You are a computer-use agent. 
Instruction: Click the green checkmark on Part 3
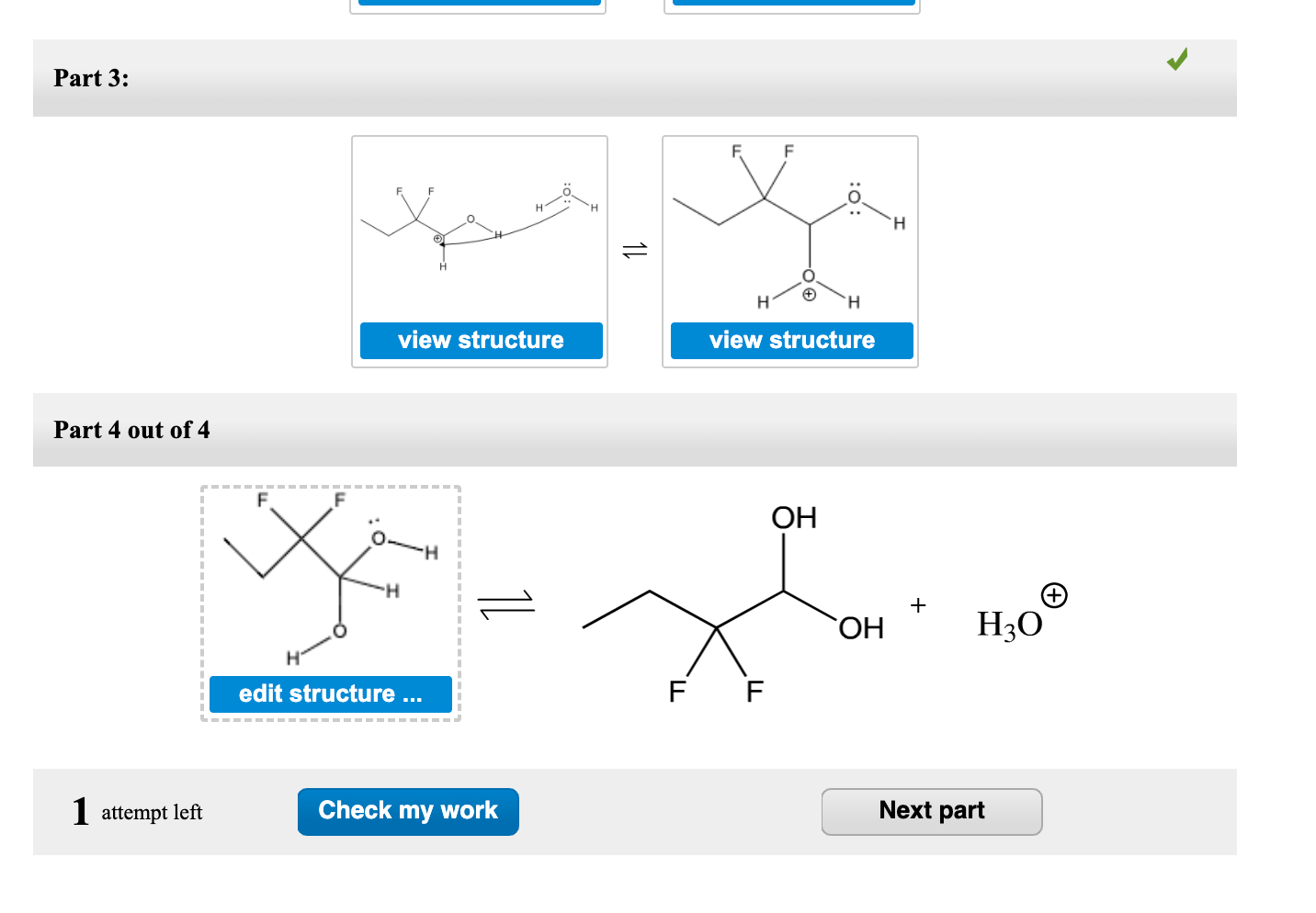(x=1177, y=59)
